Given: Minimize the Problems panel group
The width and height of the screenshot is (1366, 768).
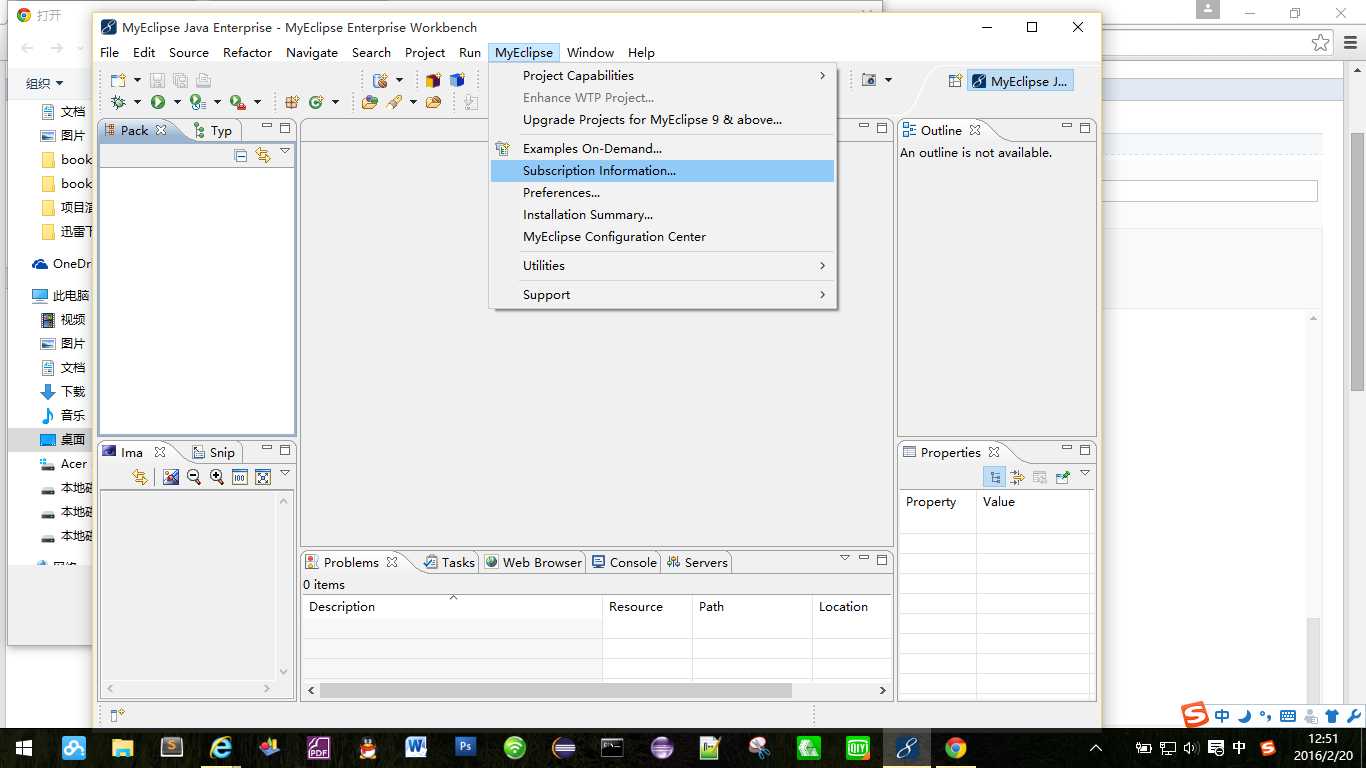Looking at the screenshot, I should tap(864, 559).
